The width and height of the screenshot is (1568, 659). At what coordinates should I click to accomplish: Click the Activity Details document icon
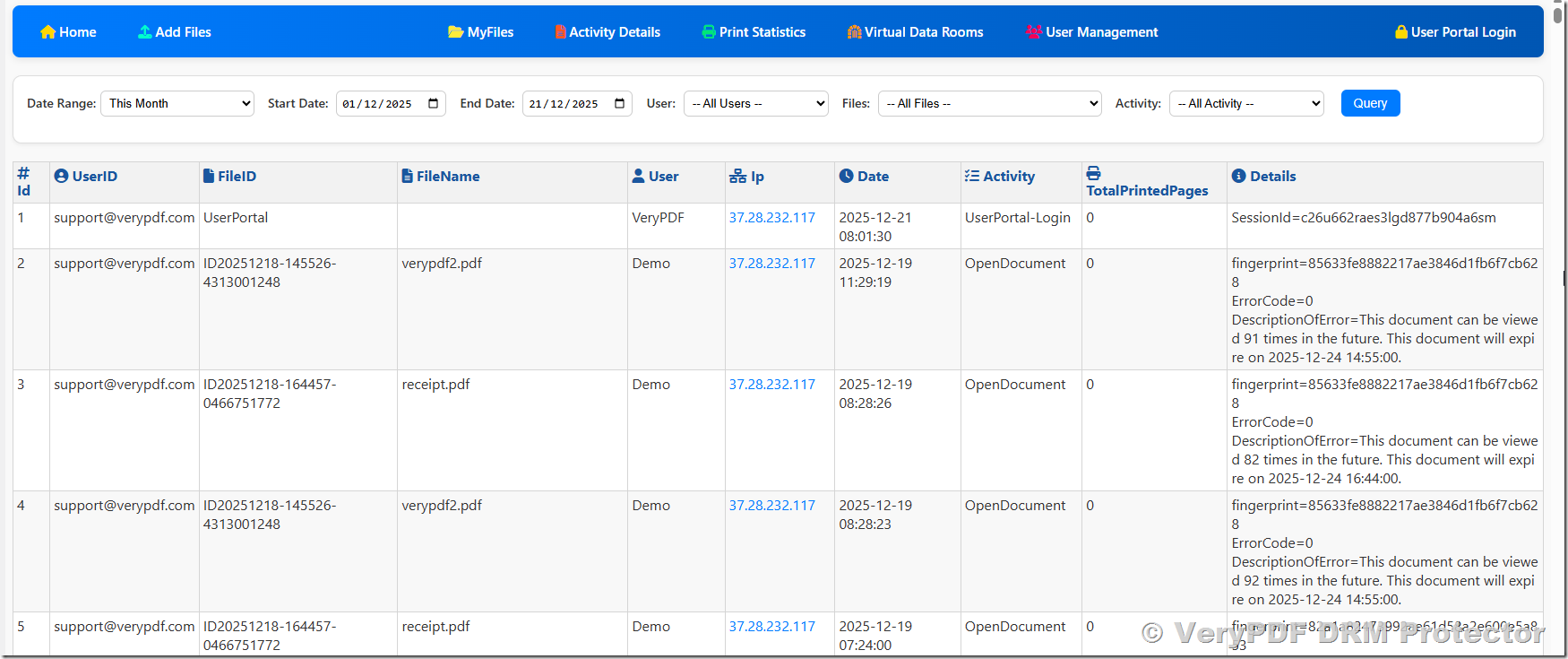pos(561,32)
